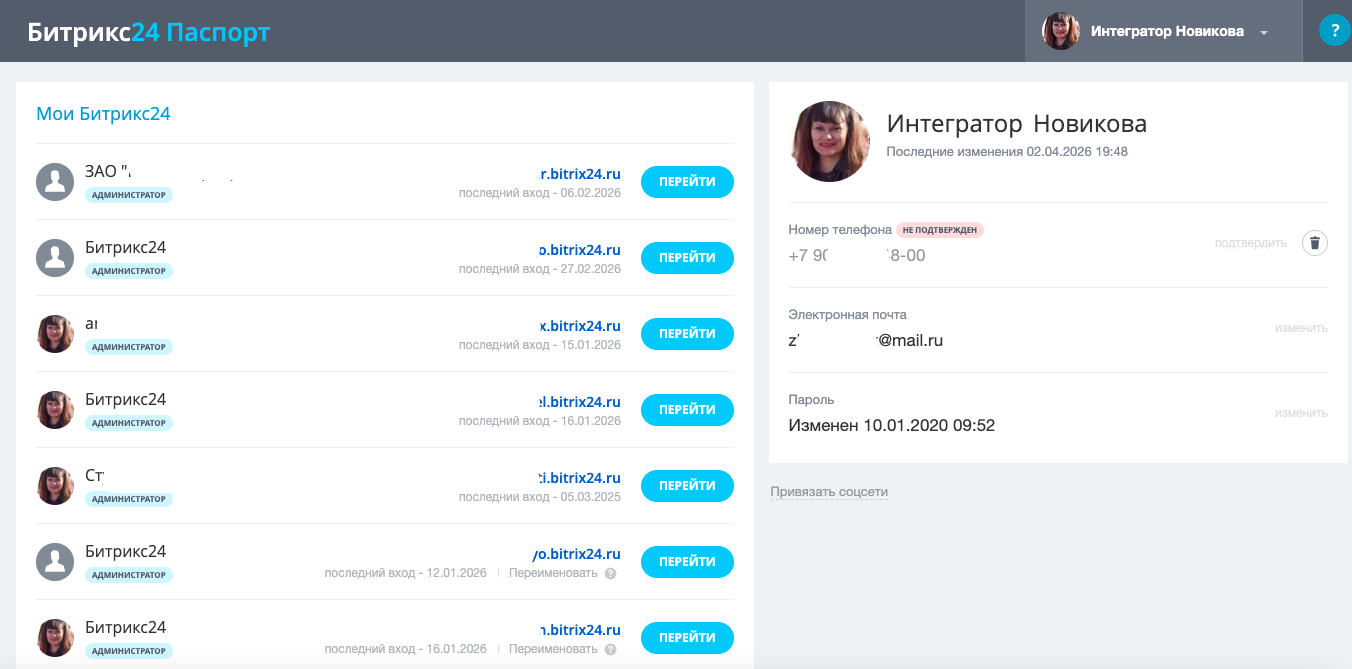Click НЕ ПОДТВЕРЖДЕН badge near phone
The image size is (1352, 669).
tap(940, 230)
